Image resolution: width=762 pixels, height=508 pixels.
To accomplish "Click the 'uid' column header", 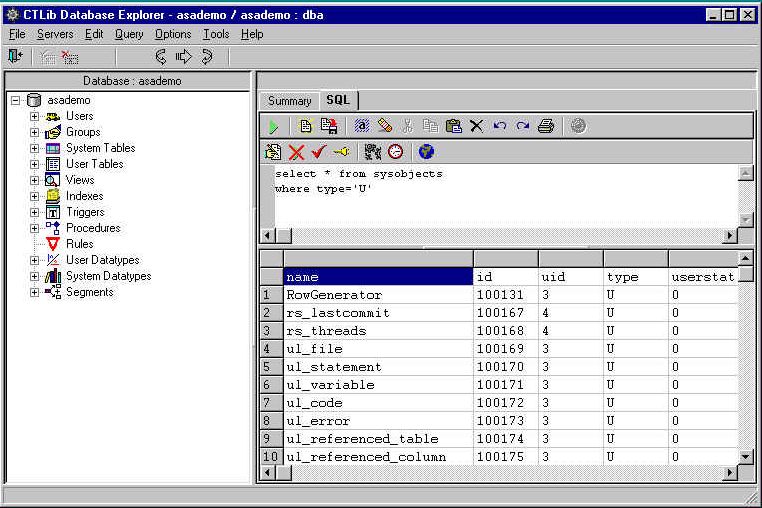I will [x=571, y=277].
